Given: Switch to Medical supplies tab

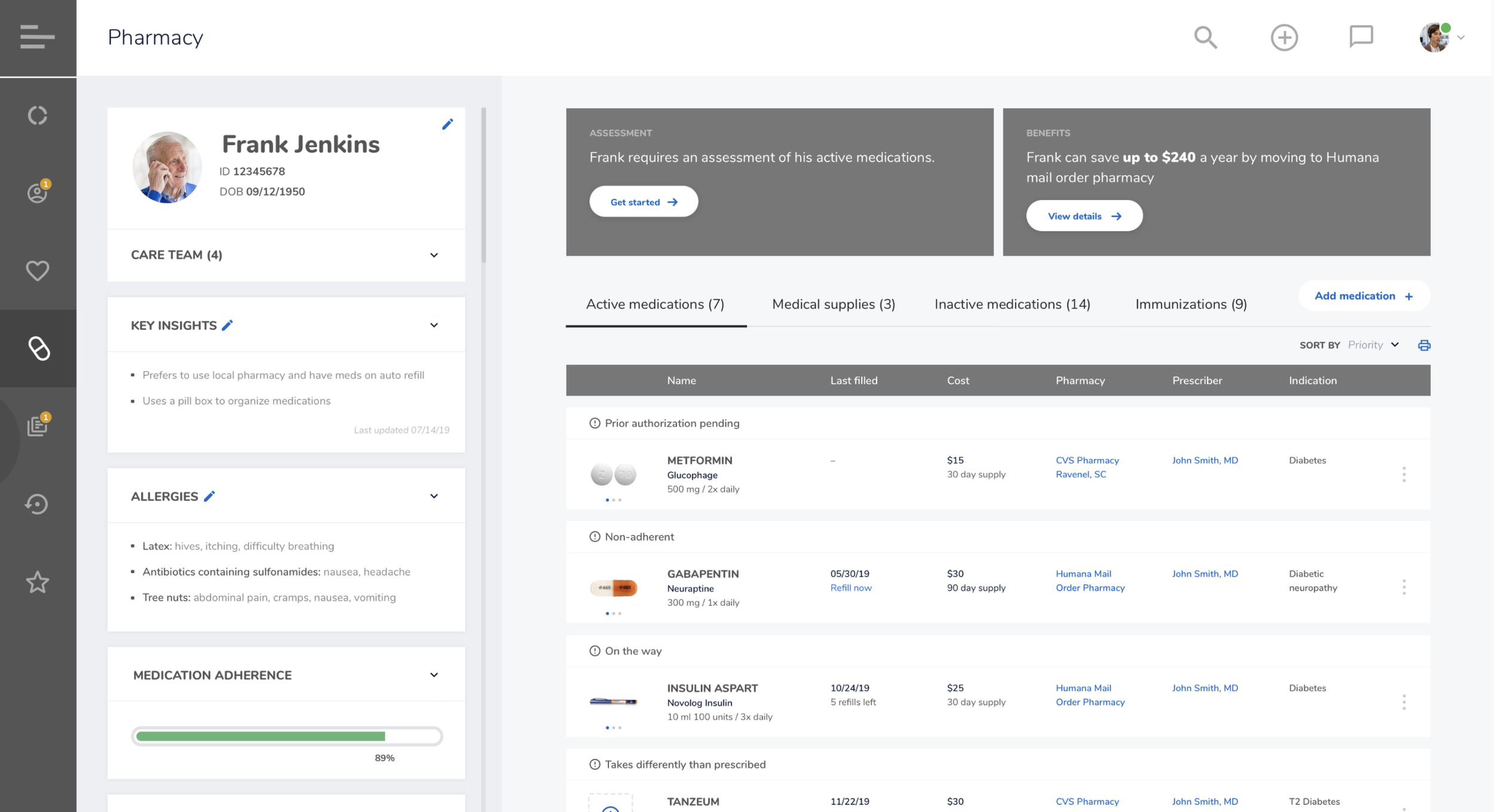Looking at the screenshot, I should tap(833, 304).
